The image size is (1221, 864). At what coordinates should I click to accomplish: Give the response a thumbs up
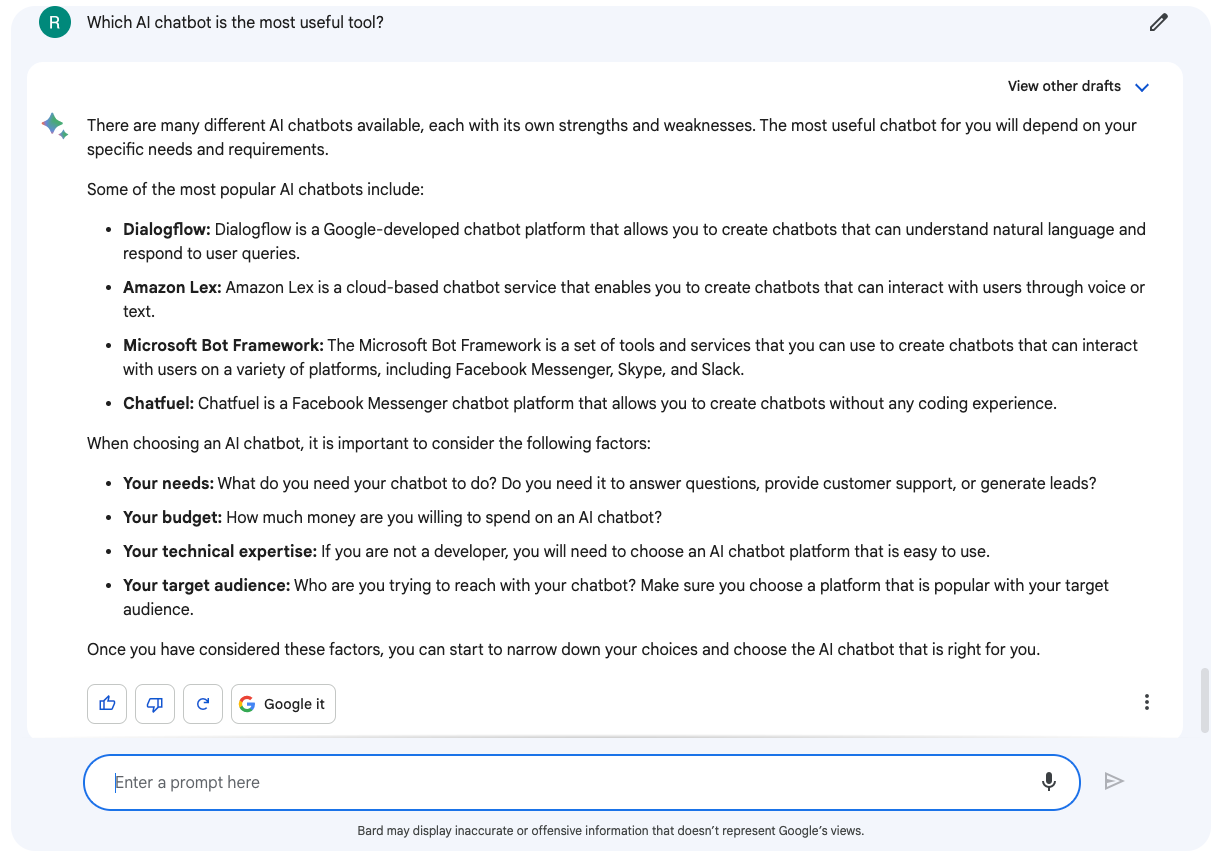point(107,704)
